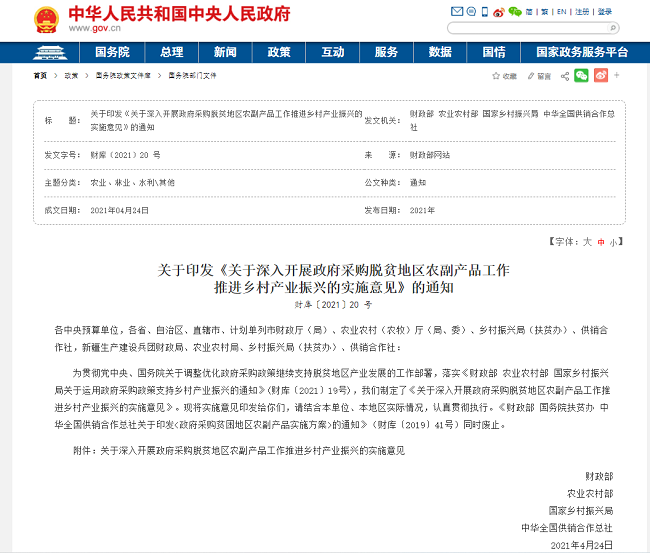Screen dimensions: 650x553
Task: Click the 登录 login link
Action: [604, 12]
